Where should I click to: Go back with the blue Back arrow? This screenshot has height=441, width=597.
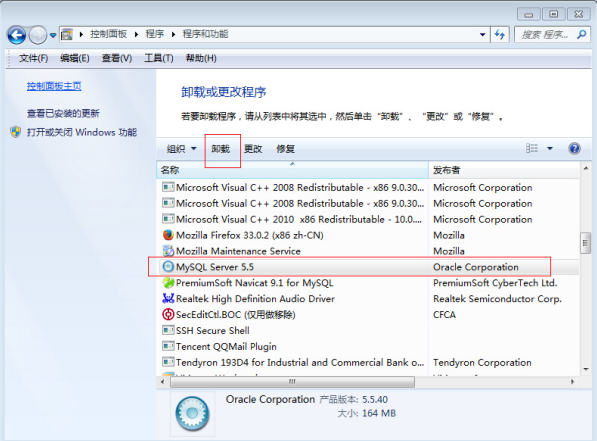pos(16,35)
